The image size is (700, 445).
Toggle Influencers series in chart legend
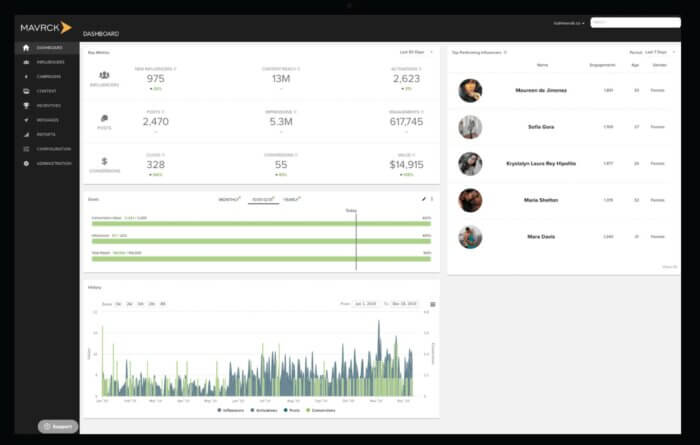pos(232,410)
